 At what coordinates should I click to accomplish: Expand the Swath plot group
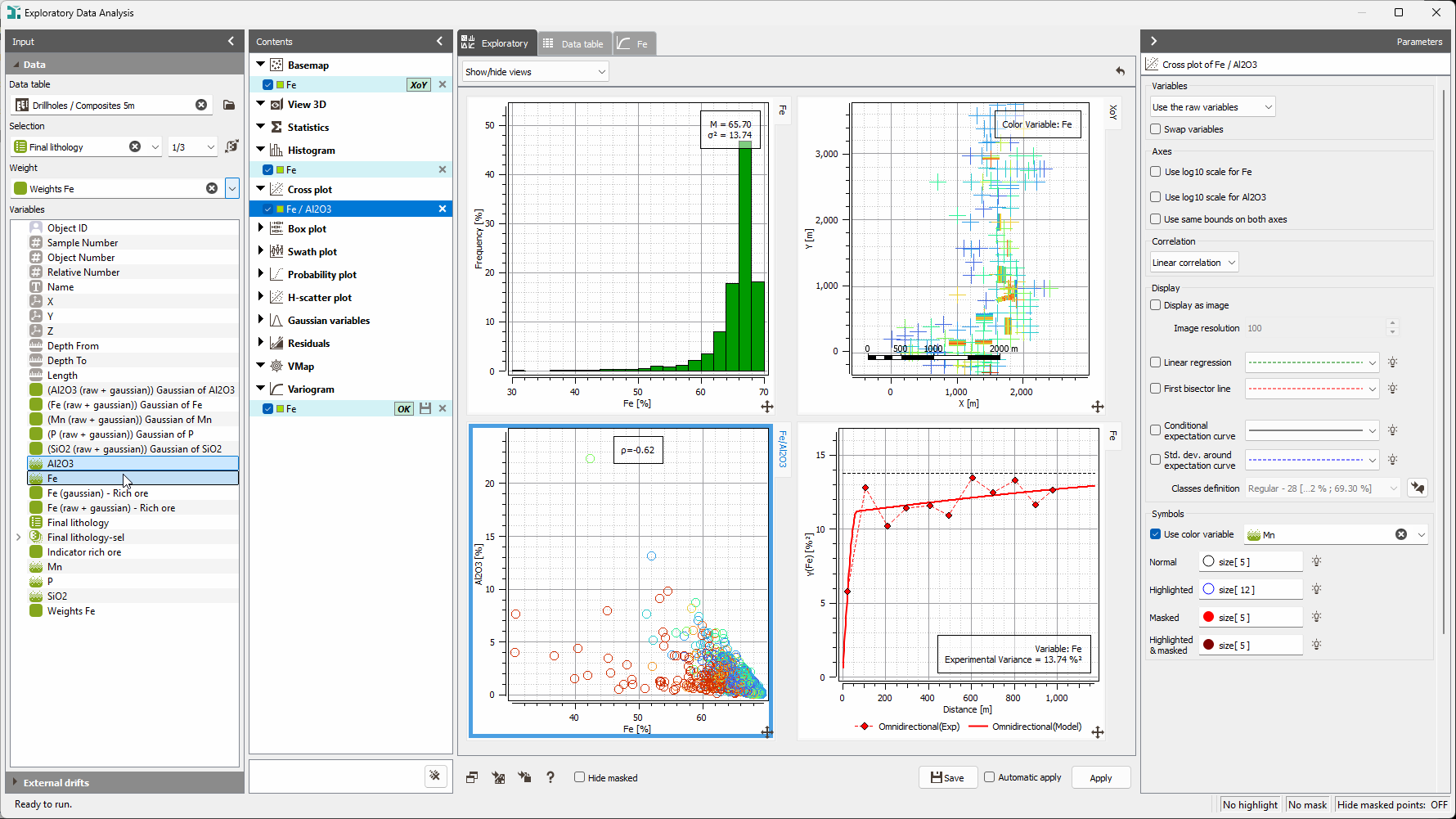tap(260, 251)
